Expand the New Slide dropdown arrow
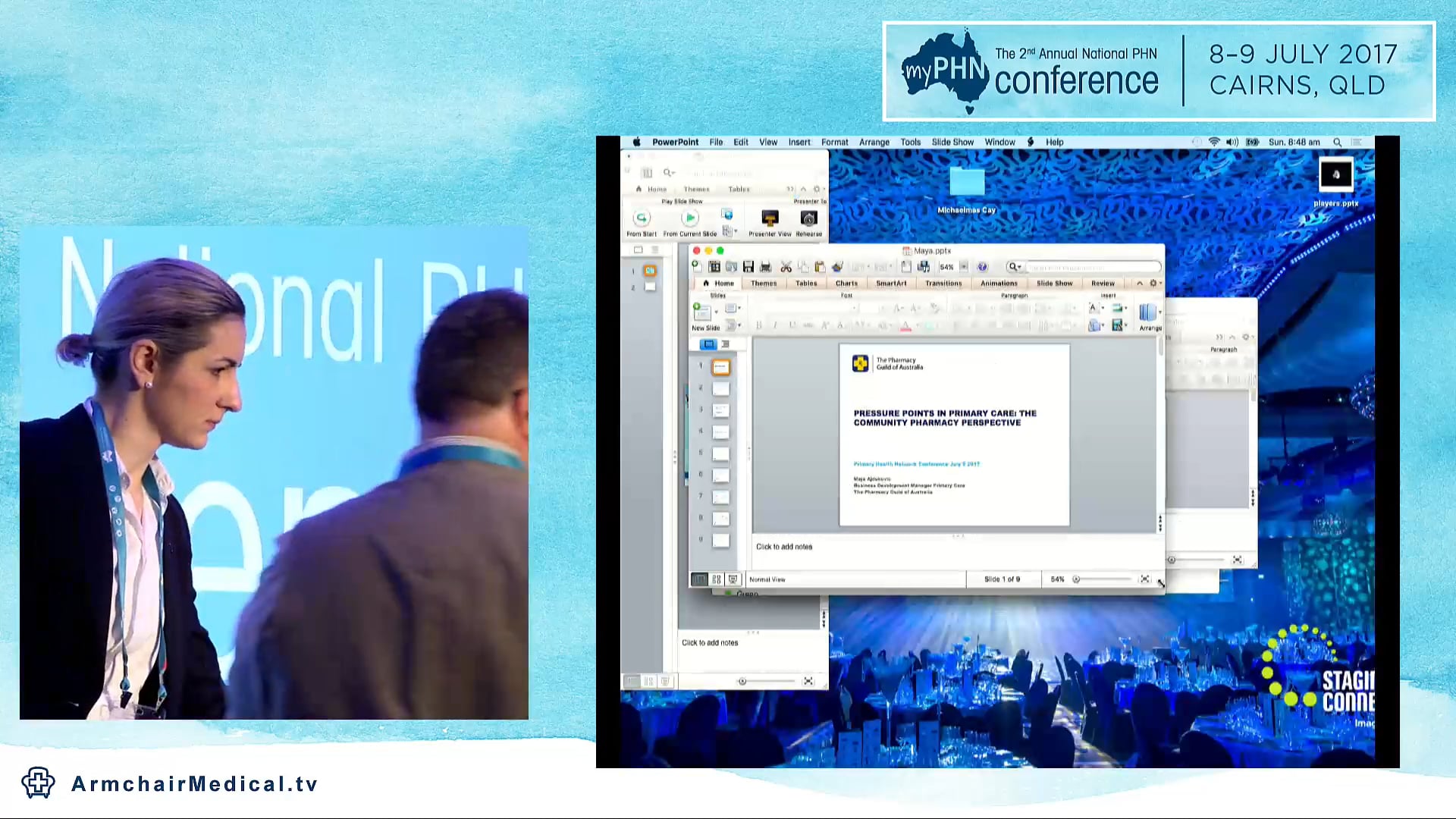This screenshot has height=819, width=1456. tap(716, 312)
